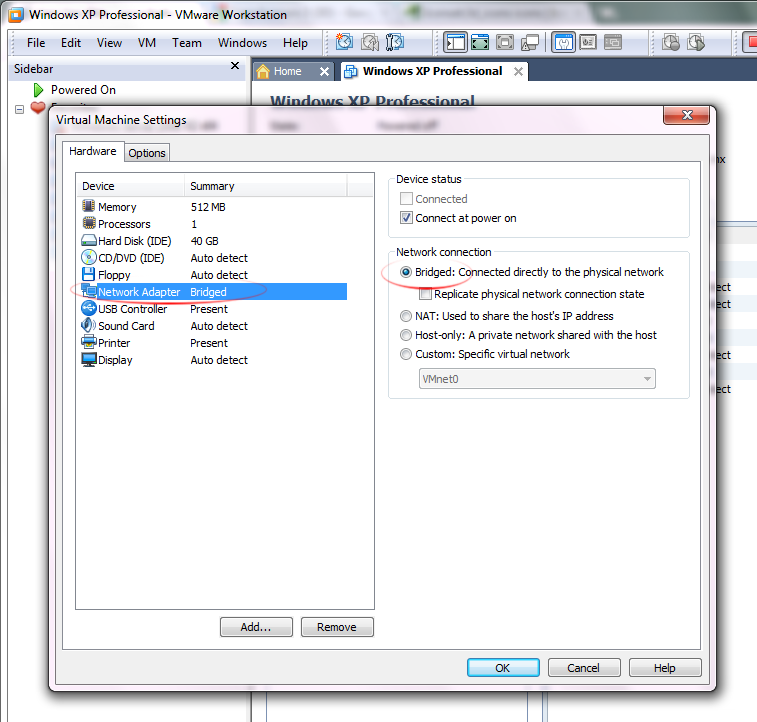This screenshot has width=757, height=722.
Task: Open the VM menu
Action: 147,43
